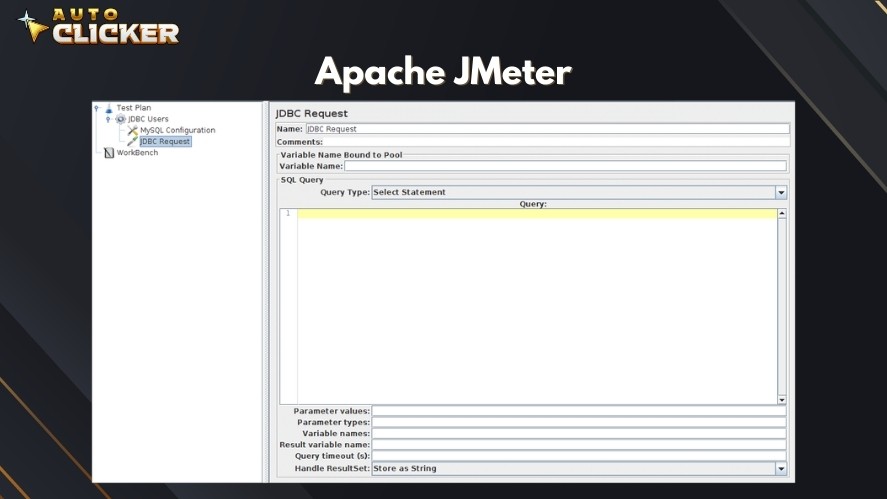Select JDBC Users thread group
887x499 pixels.
tap(148, 119)
